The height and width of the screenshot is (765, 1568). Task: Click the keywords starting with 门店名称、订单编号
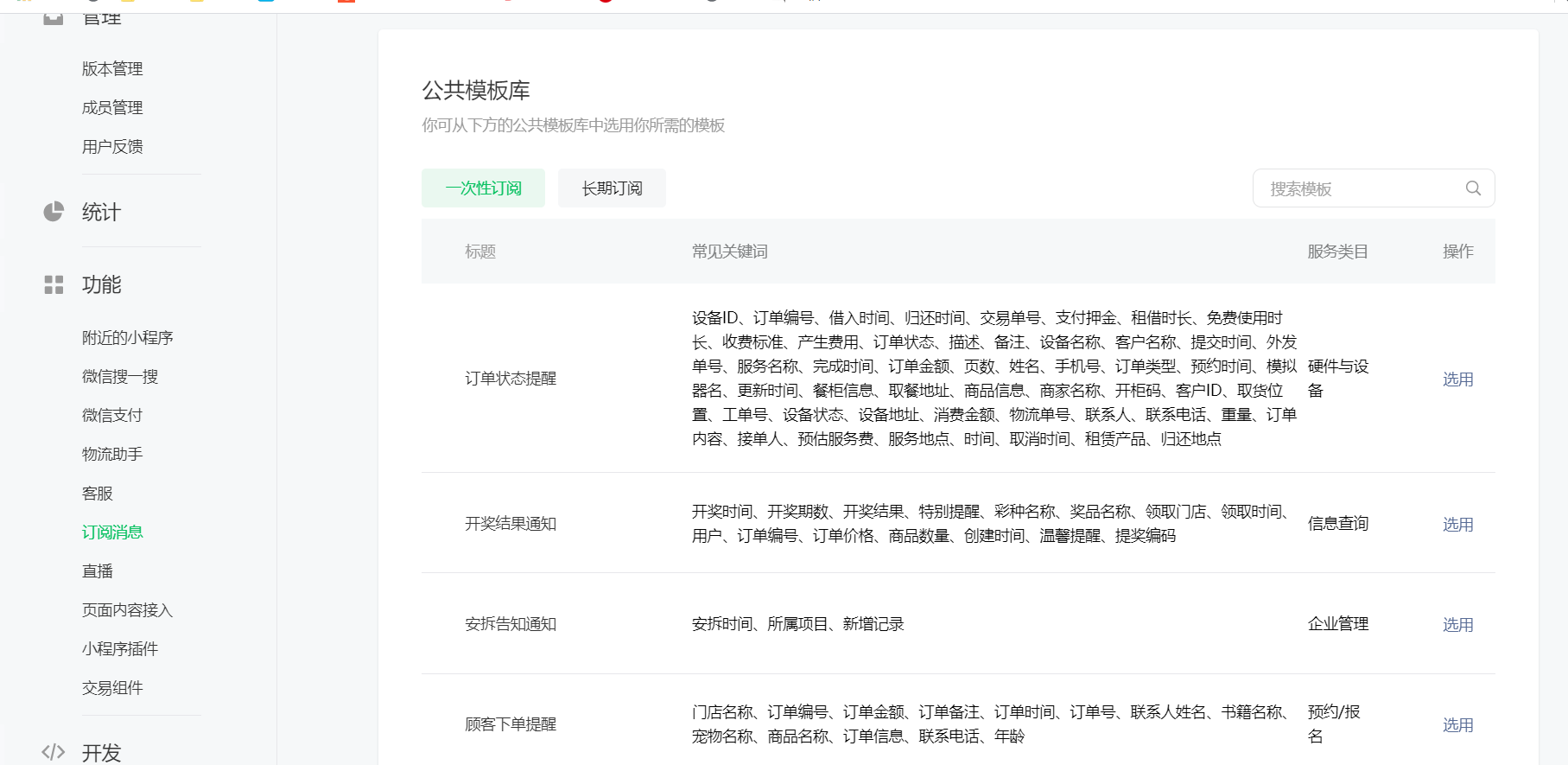click(x=992, y=724)
